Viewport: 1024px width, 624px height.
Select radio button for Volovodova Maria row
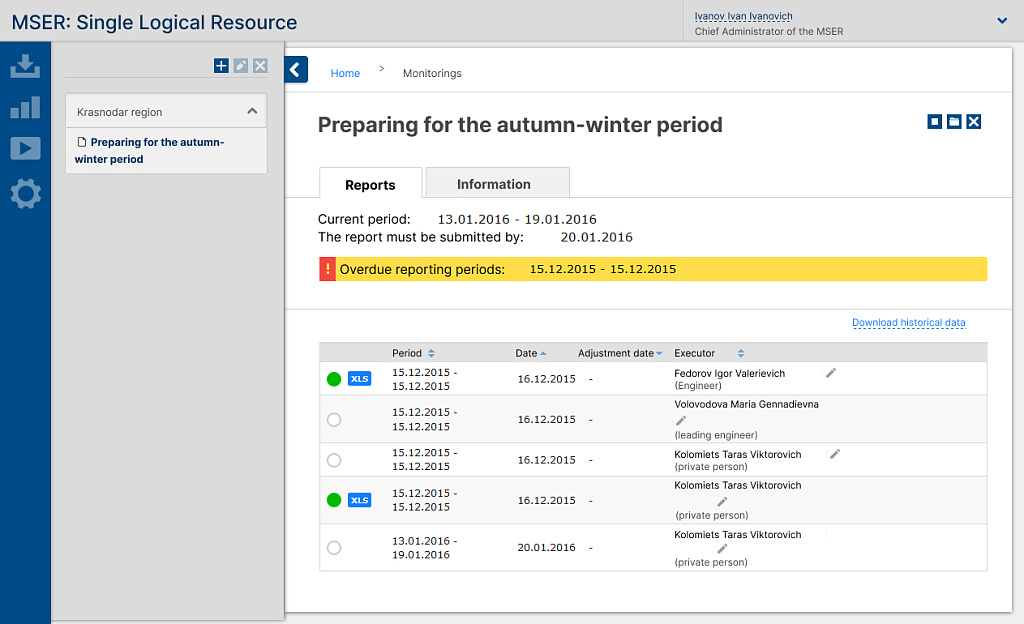coord(334,420)
